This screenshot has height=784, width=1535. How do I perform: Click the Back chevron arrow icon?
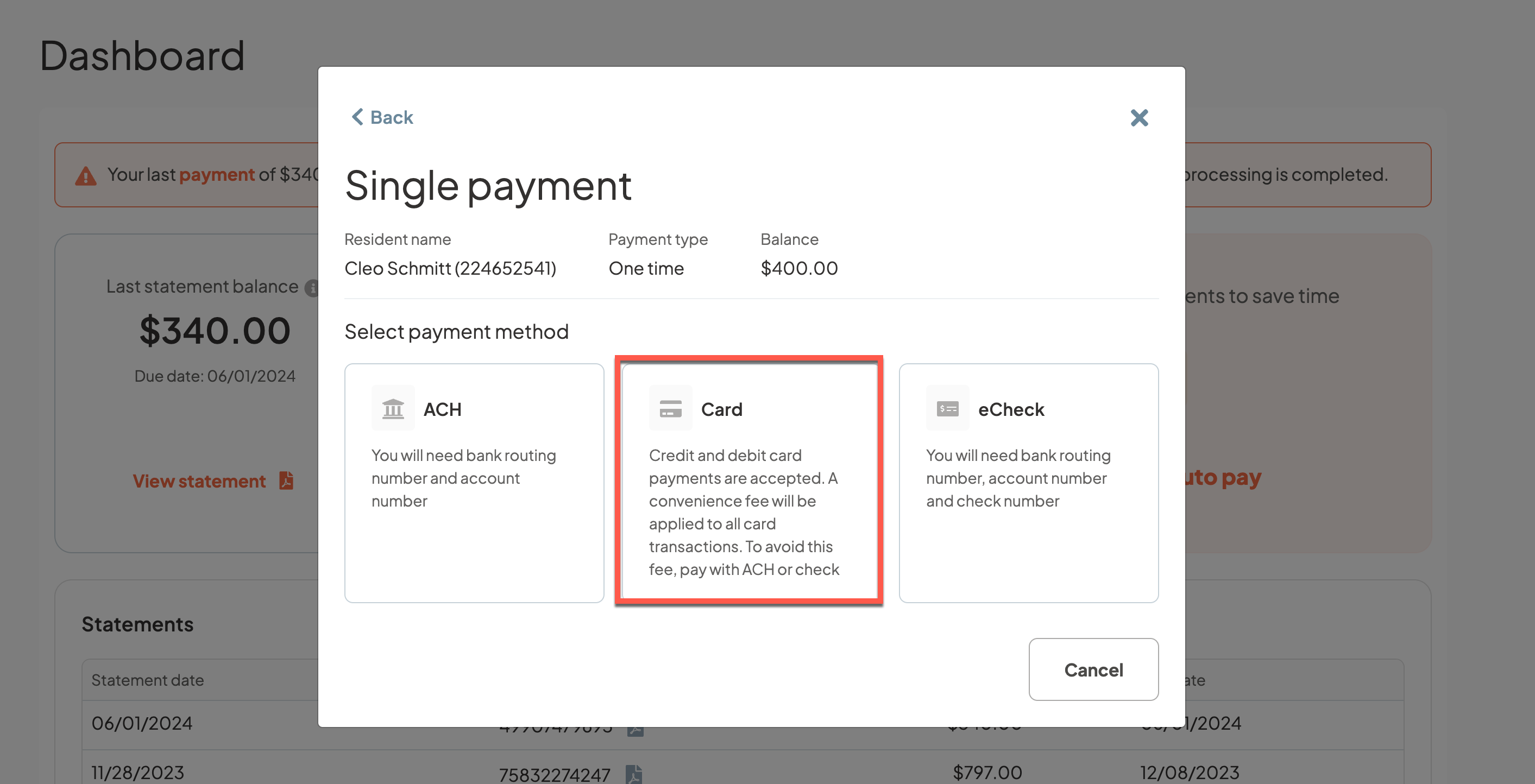357,117
